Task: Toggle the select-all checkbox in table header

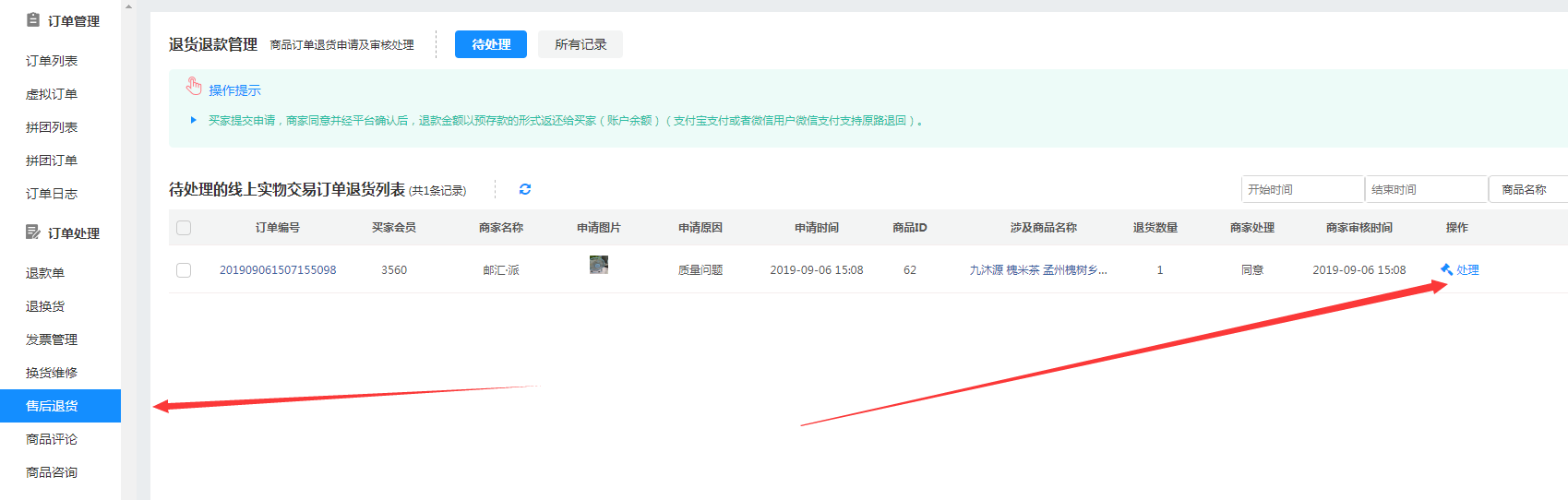Action: (x=184, y=228)
